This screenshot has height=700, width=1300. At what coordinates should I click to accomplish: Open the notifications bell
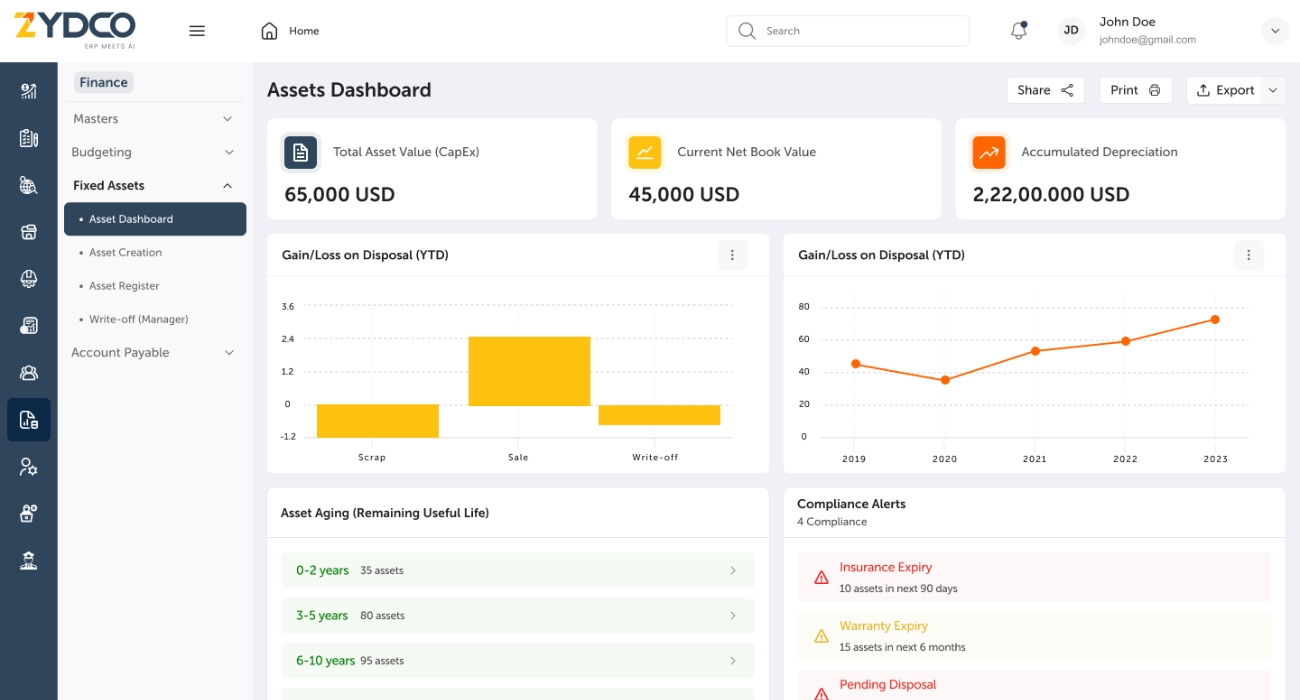(x=1018, y=31)
